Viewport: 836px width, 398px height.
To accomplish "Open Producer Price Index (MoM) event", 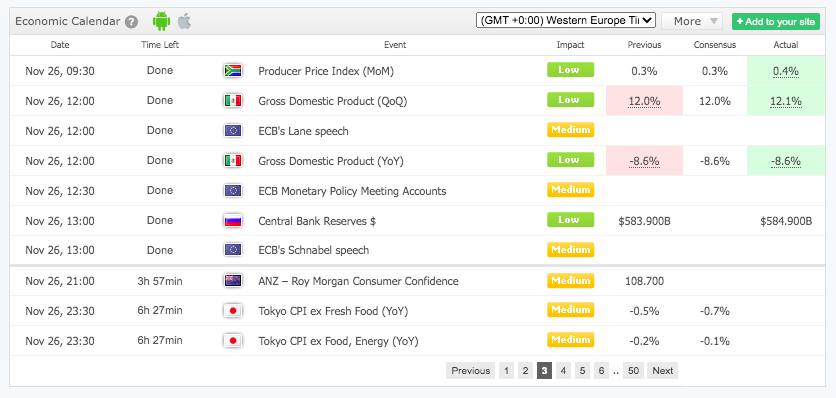I will click(x=326, y=71).
